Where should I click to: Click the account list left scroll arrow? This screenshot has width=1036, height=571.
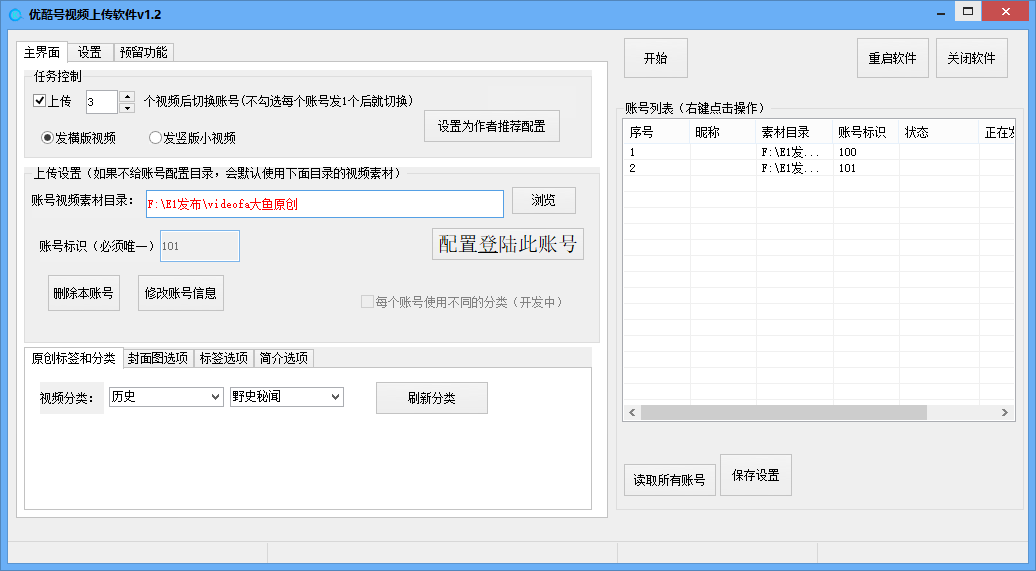(632, 412)
